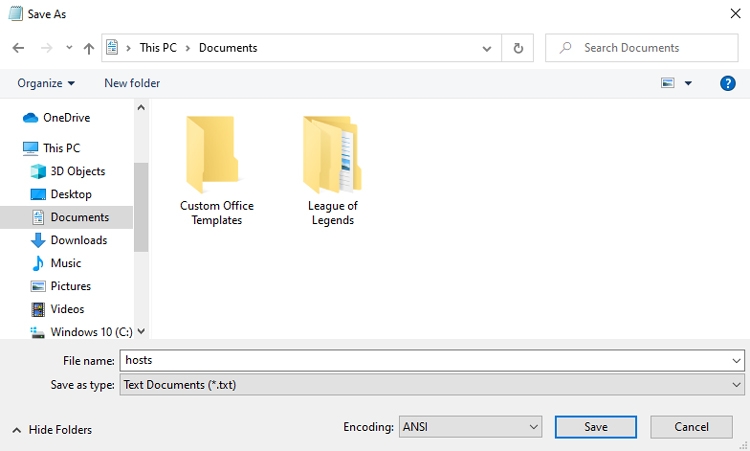Open Music in the sidebar
This screenshot has width=750, height=451.
pyautogui.click(x=66, y=263)
